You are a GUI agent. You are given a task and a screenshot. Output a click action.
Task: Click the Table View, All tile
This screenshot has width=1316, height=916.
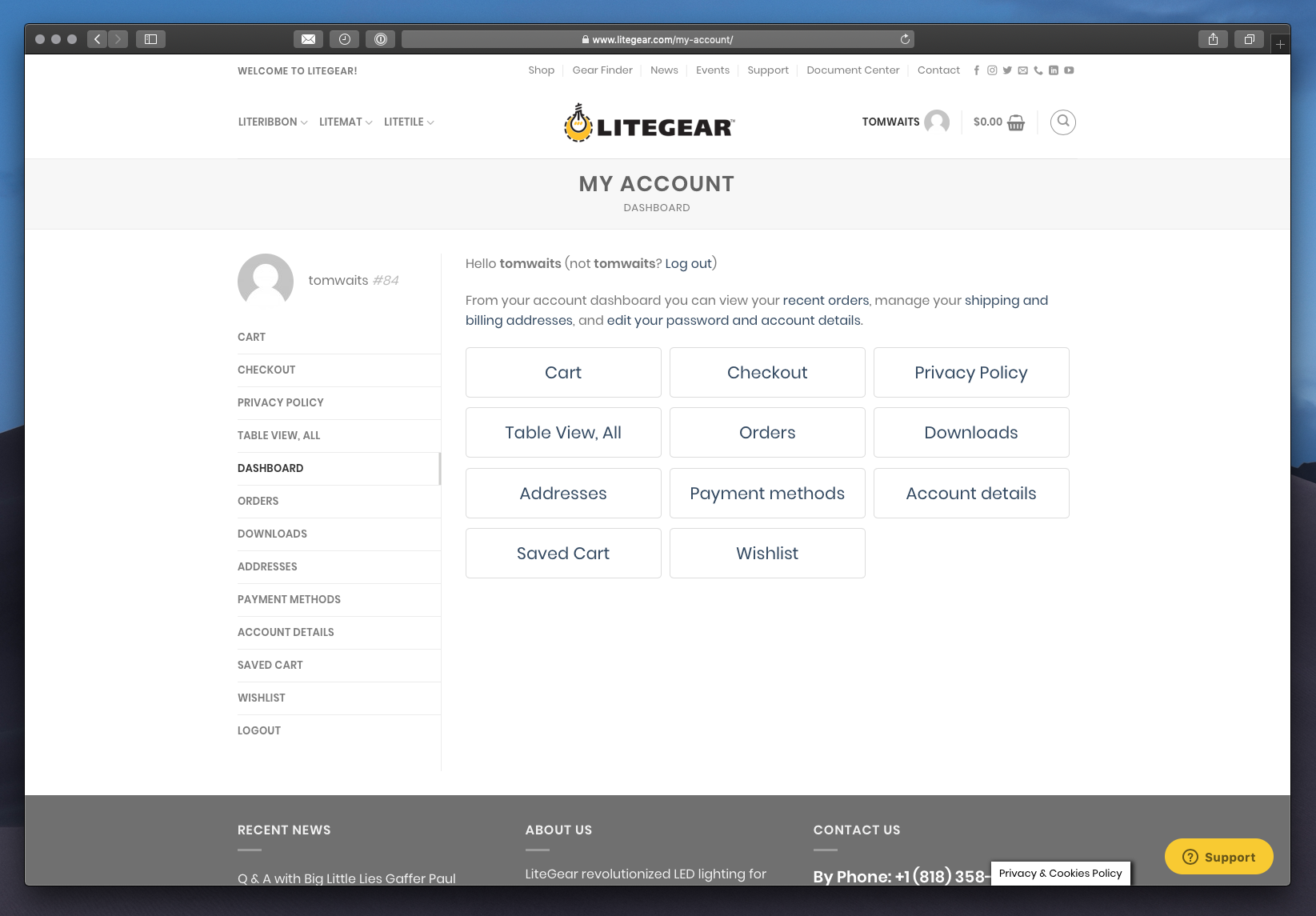[x=563, y=432]
